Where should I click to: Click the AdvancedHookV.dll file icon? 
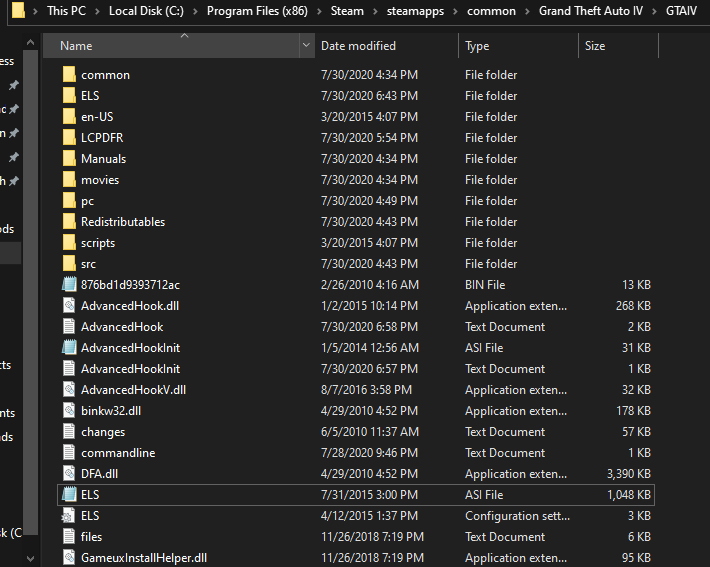tap(69, 389)
